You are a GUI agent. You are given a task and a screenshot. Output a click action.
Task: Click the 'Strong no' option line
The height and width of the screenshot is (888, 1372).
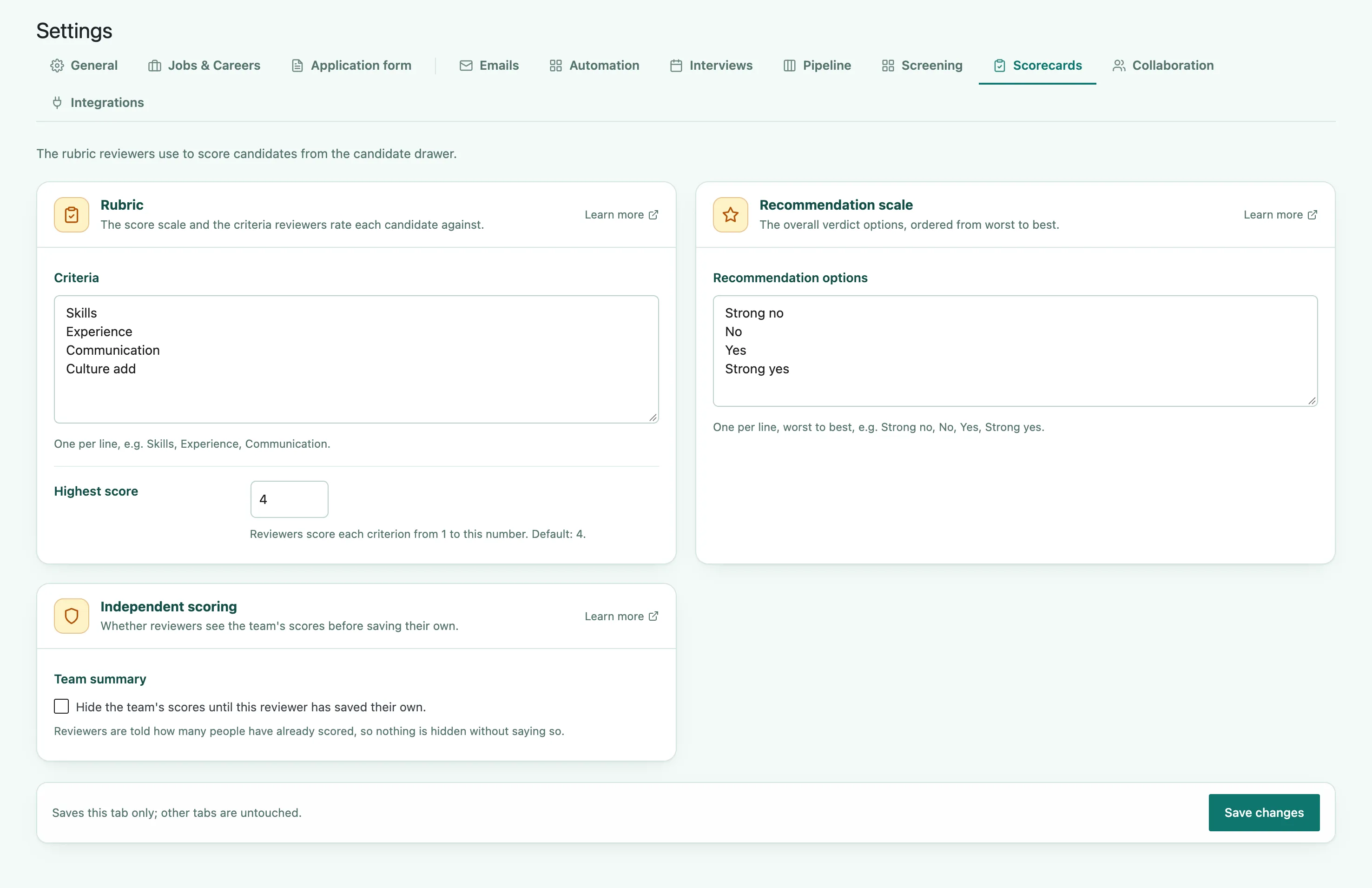click(x=754, y=313)
